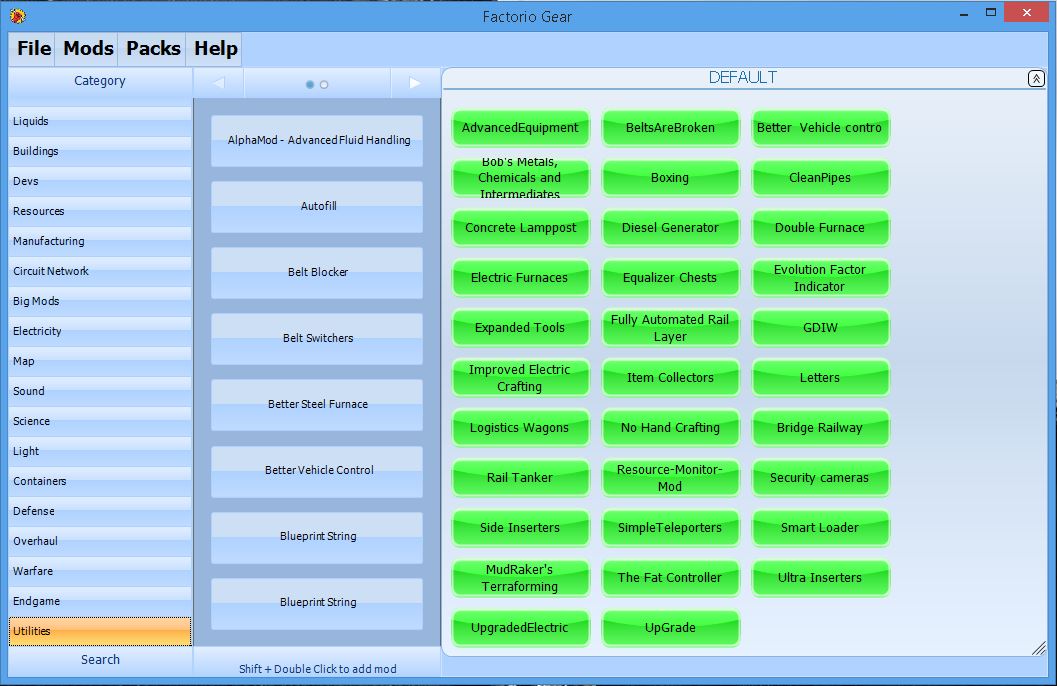Click the Double Furnace button
Screen dimensions: 1057x686
[x=820, y=228]
